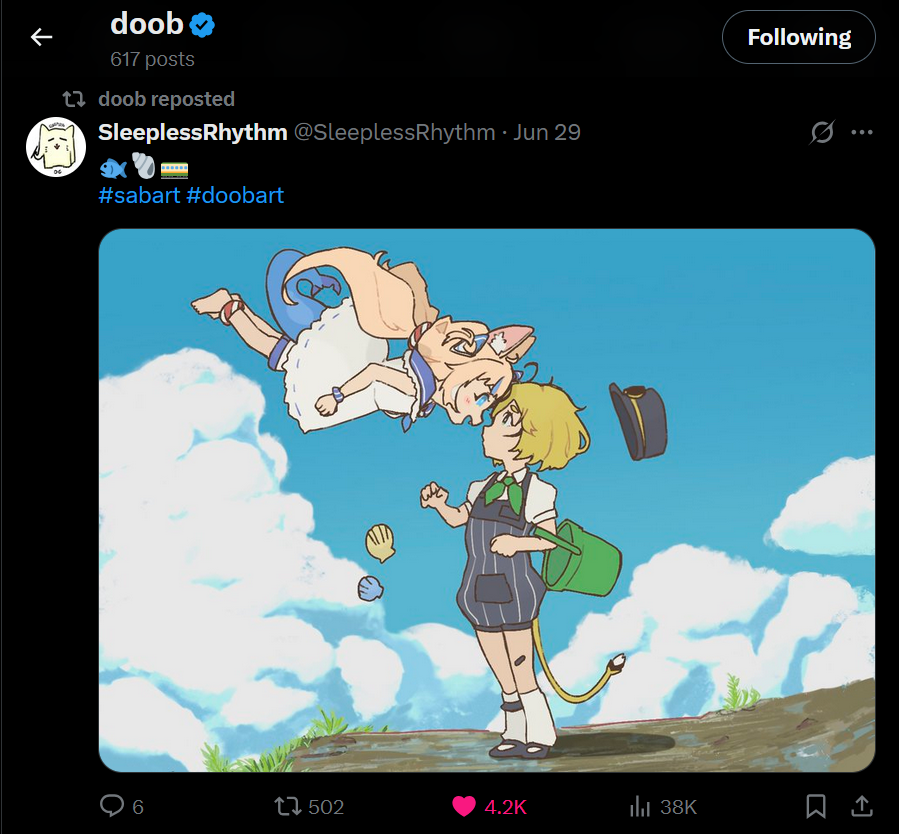Open the share upload icon
899x834 pixels.
(861, 806)
